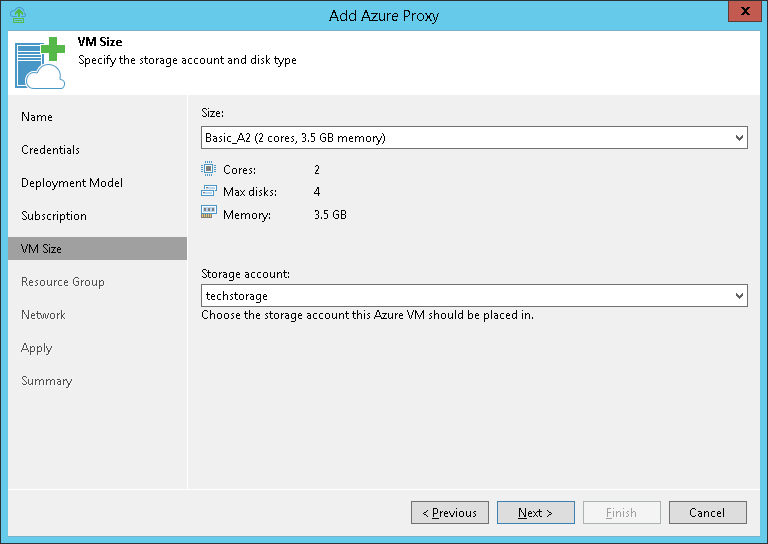768x544 pixels.
Task: Expand the Storage account dropdown arrow
Action: point(739,296)
